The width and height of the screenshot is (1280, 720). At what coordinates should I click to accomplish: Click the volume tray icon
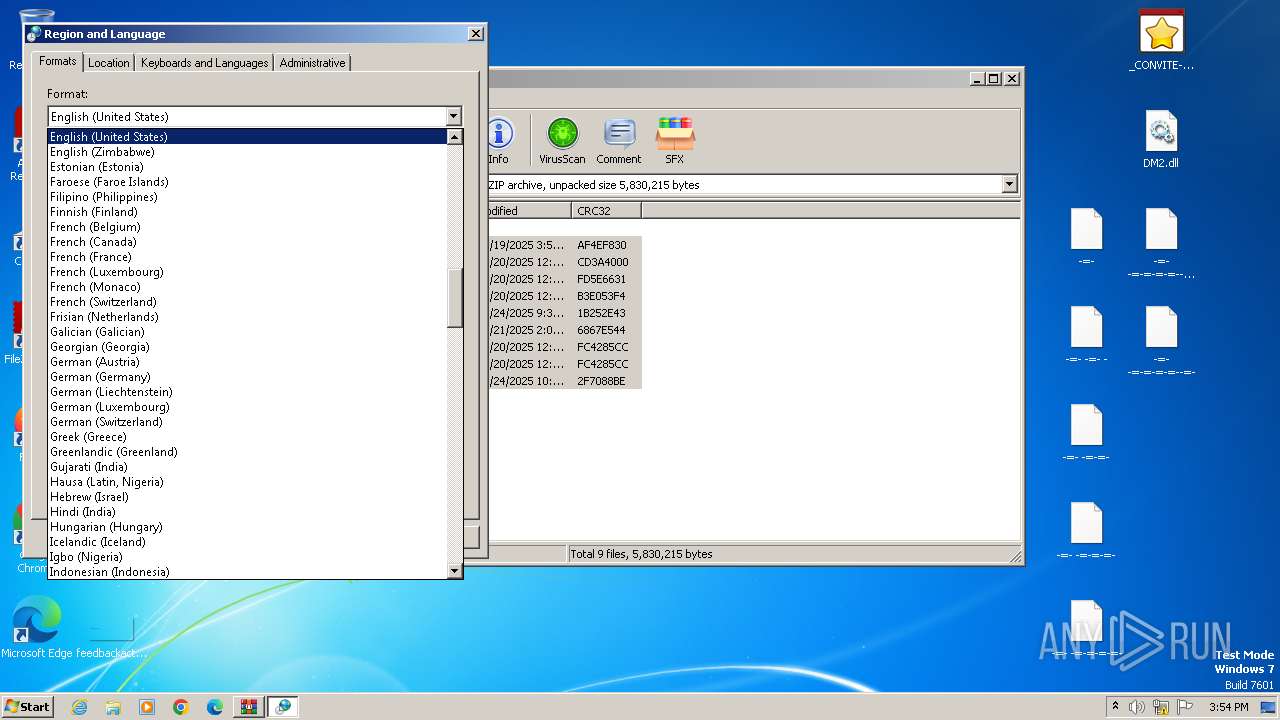coord(1137,707)
